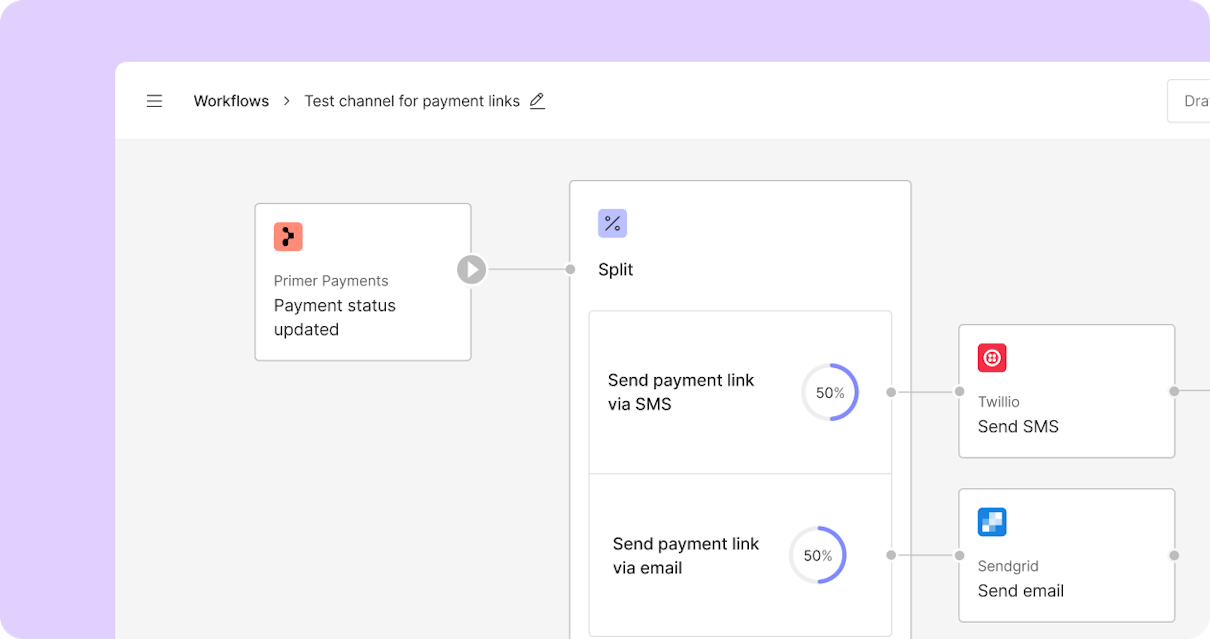Click the Twilio red logo icon
The image size is (1210, 639).
pyautogui.click(x=992, y=358)
